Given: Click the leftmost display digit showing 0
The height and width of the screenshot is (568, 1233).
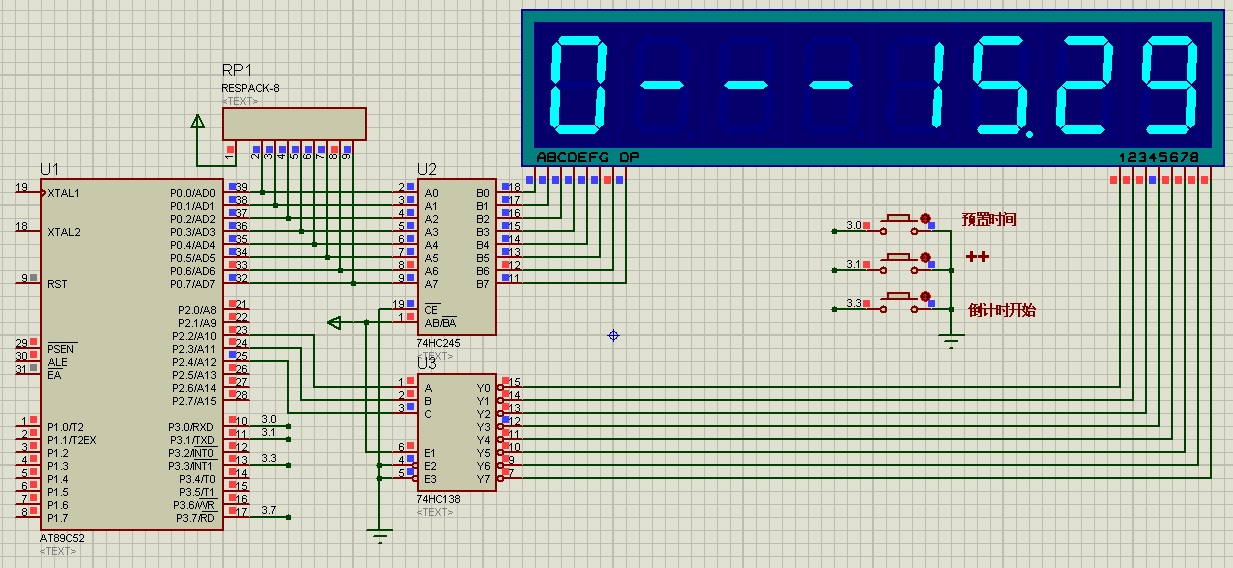Looking at the screenshot, I should pyautogui.click(x=579, y=86).
